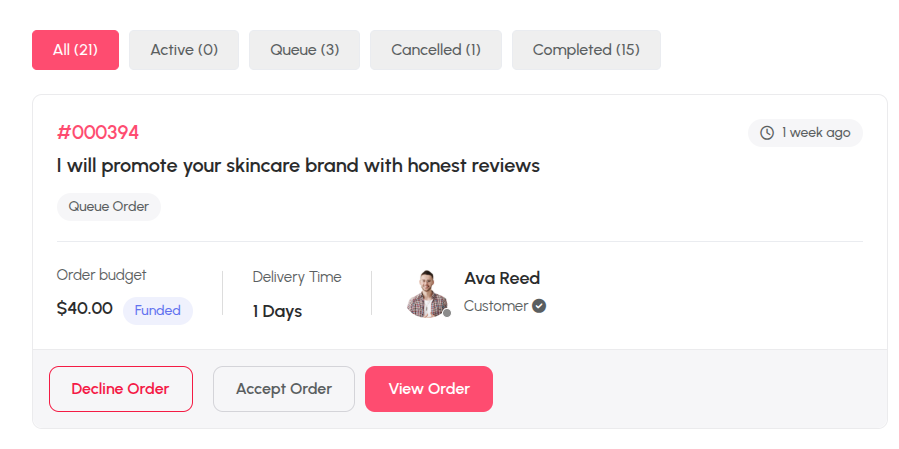Click the Queue Order status tag

click(109, 206)
